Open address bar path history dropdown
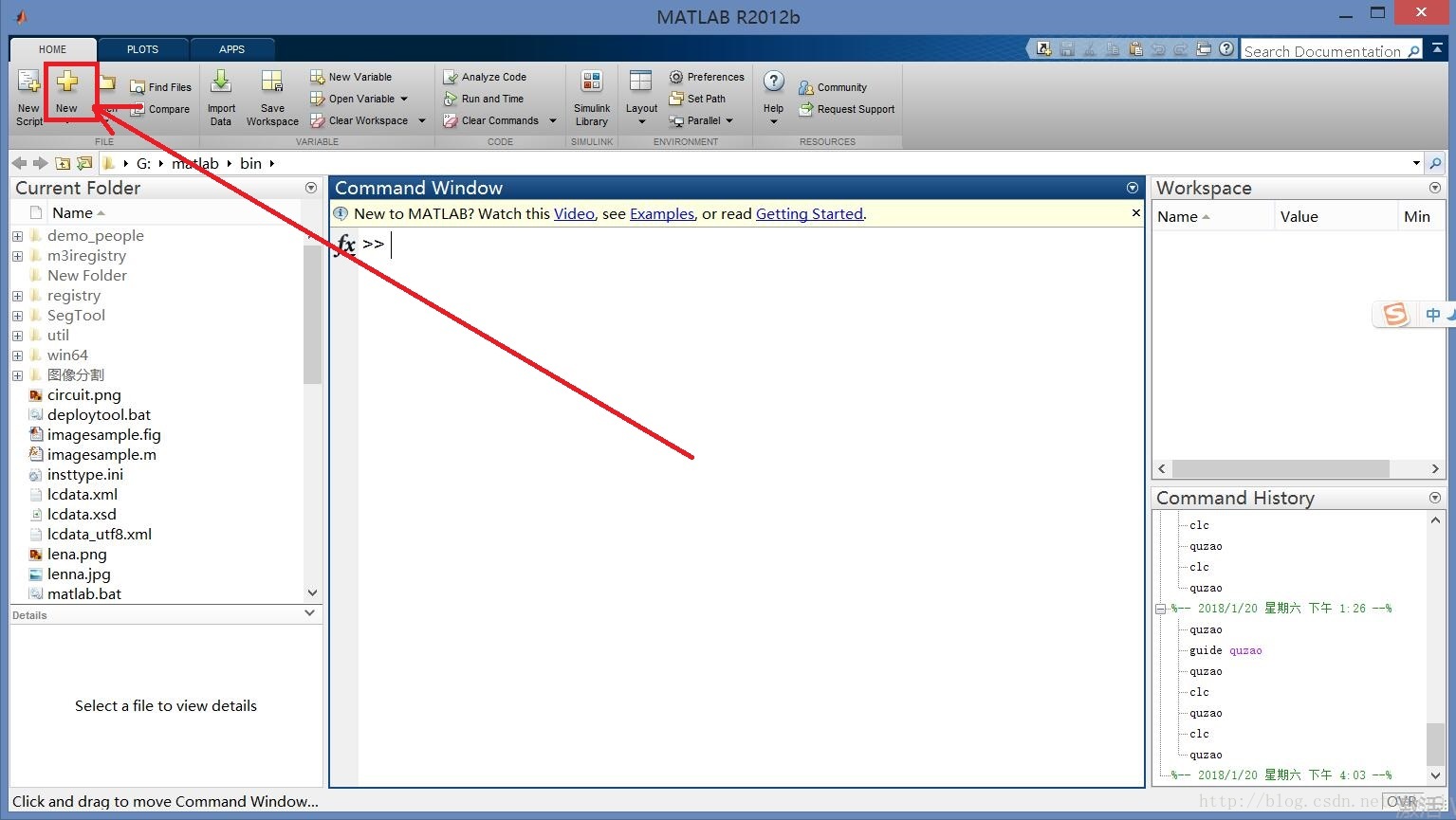The width and height of the screenshot is (1456, 820). (x=1416, y=163)
